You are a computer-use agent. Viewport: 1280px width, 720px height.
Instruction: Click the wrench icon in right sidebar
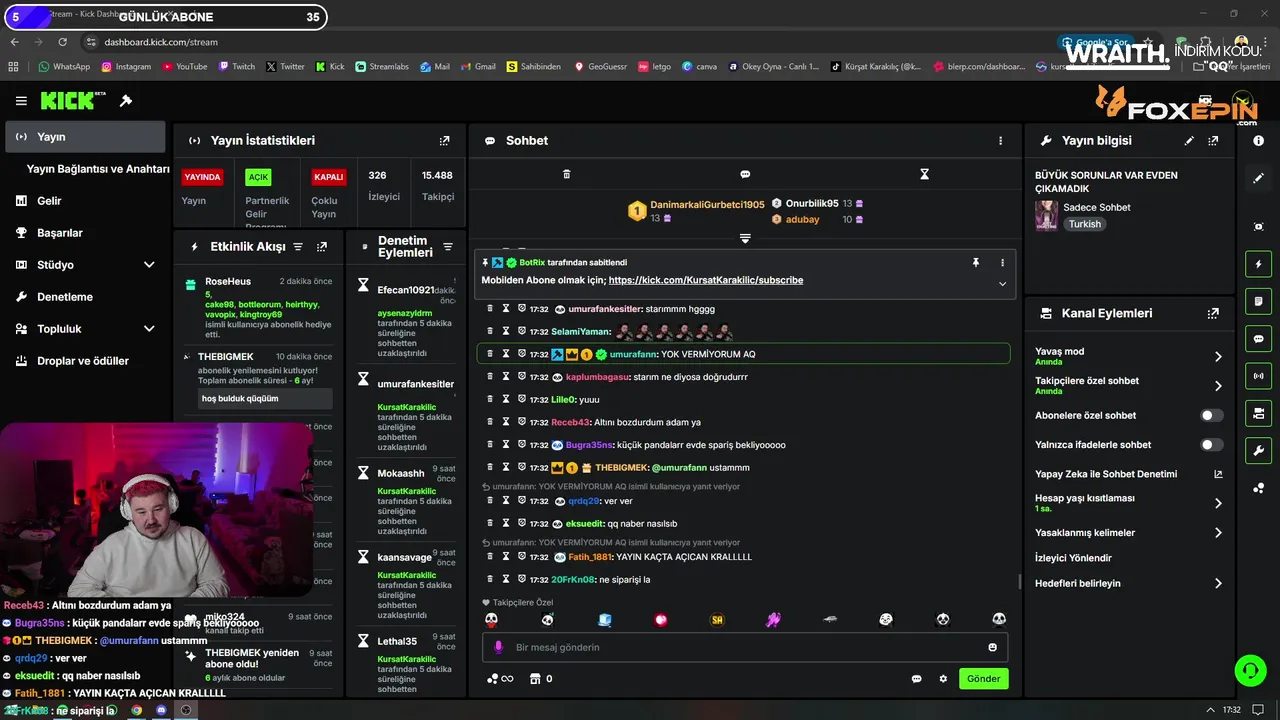(1258, 450)
